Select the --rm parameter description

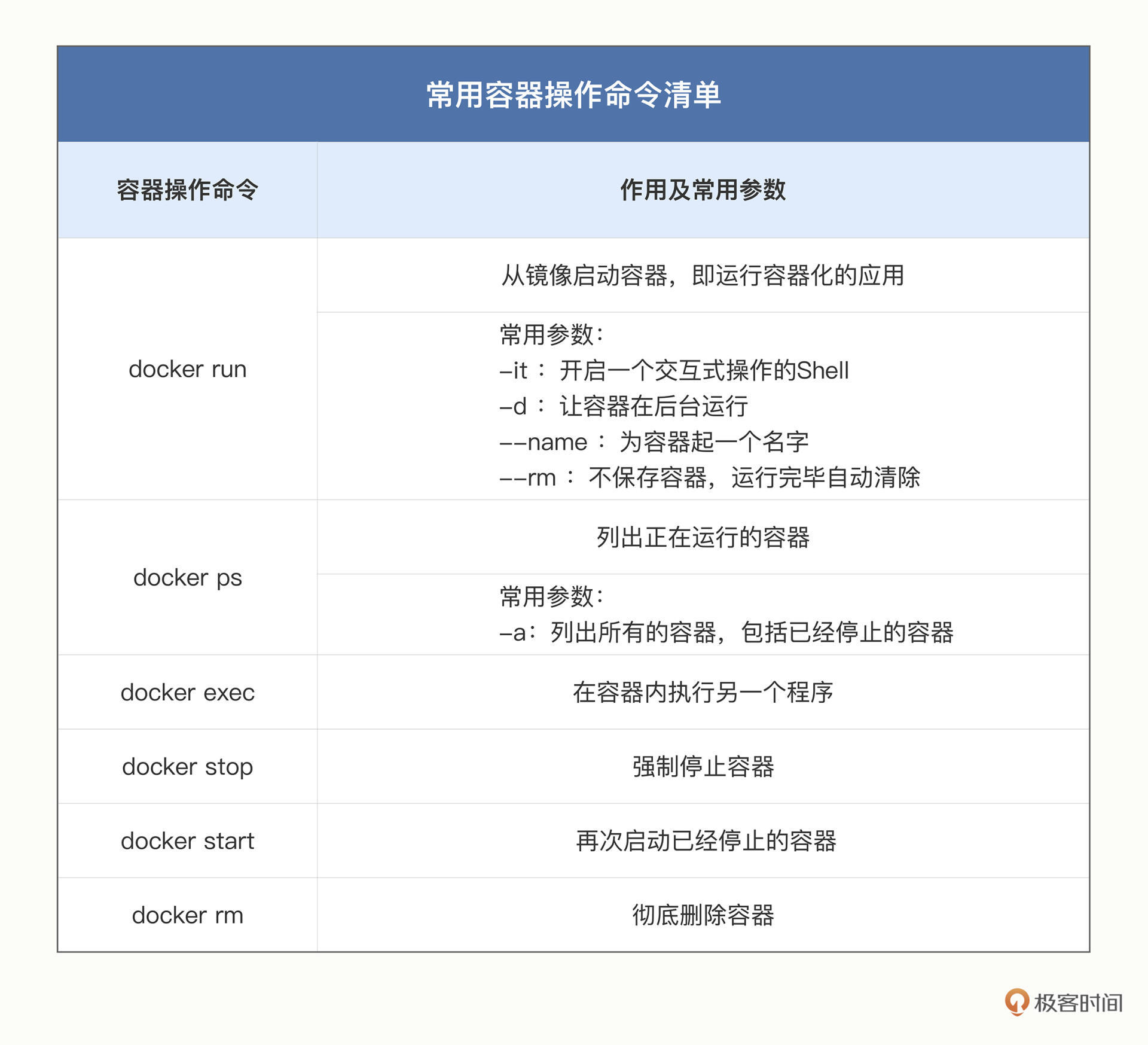point(709,477)
